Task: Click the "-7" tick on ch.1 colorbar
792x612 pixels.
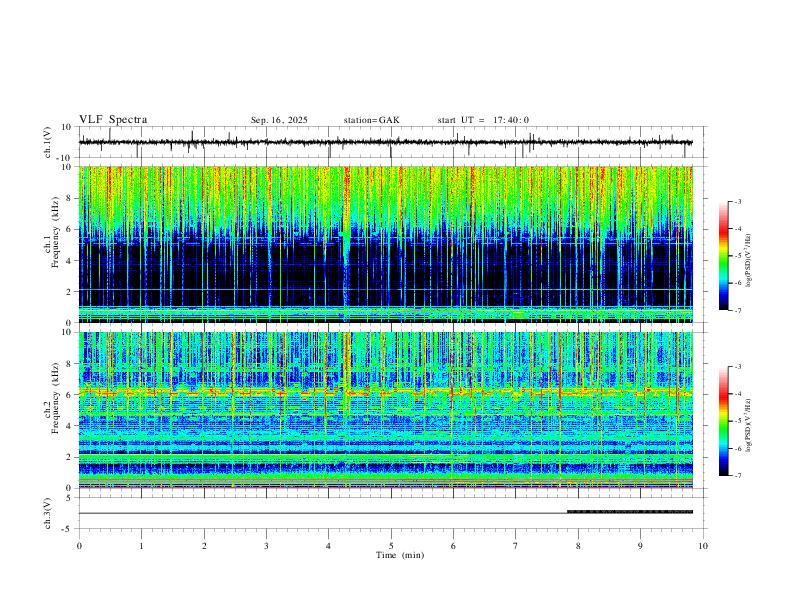Action: point(737,310)
